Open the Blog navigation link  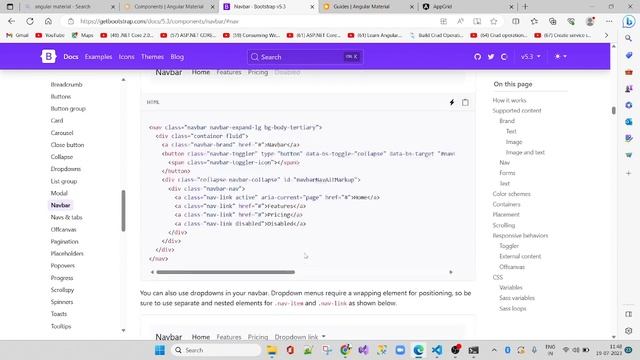177,57
